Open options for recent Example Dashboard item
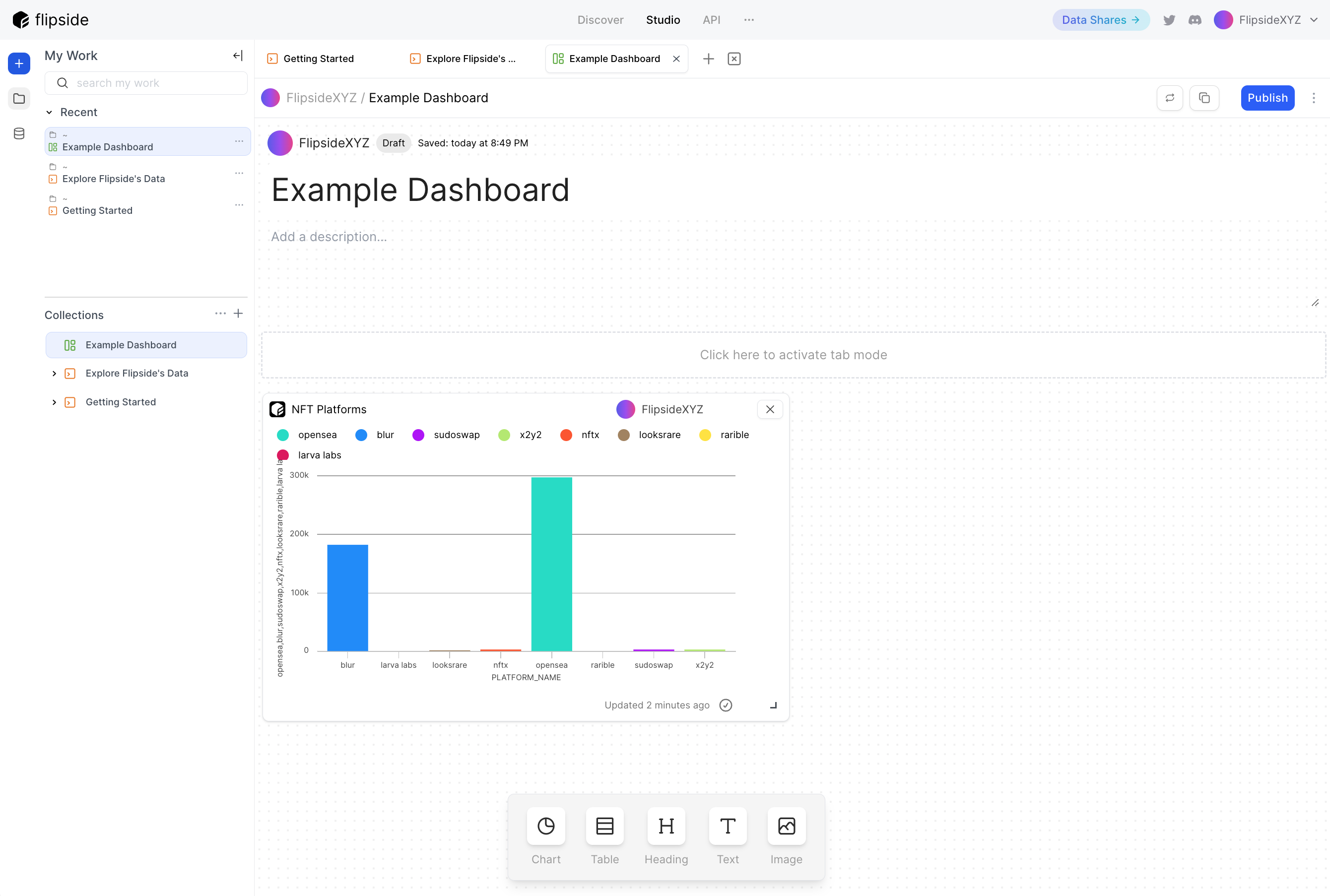1330x896 pixels. point(239,141)
